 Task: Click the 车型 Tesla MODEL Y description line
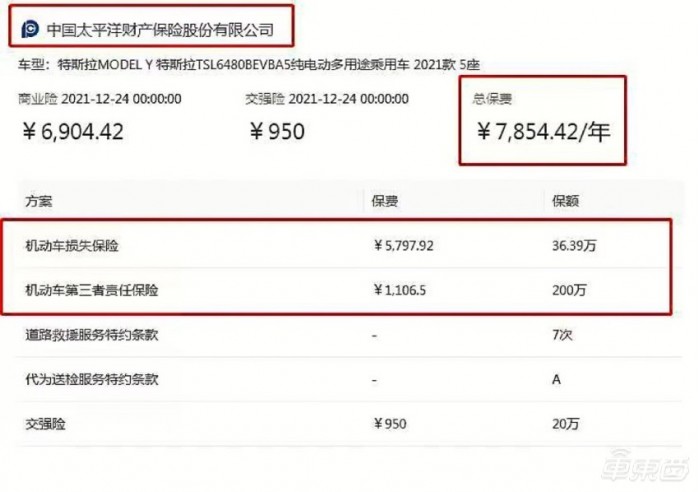(x=250, y=65)
